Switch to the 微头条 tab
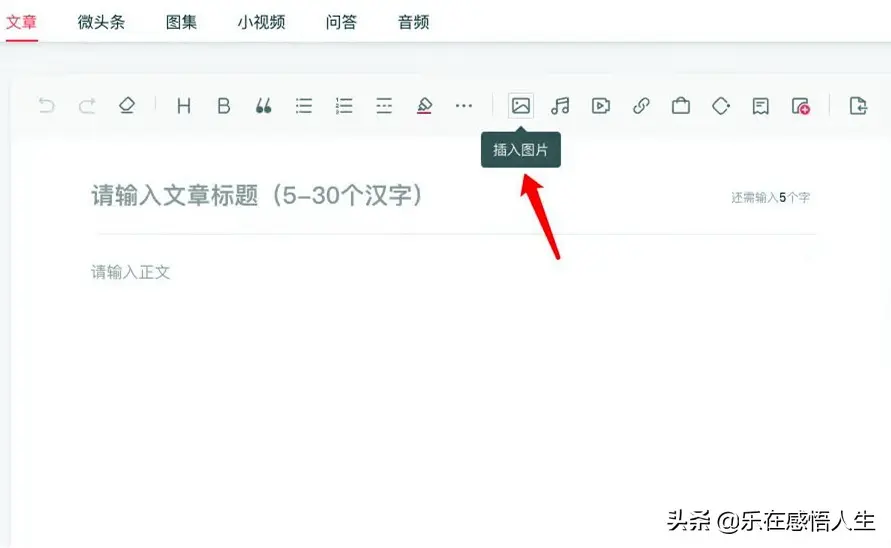 (x=101, y=22)
